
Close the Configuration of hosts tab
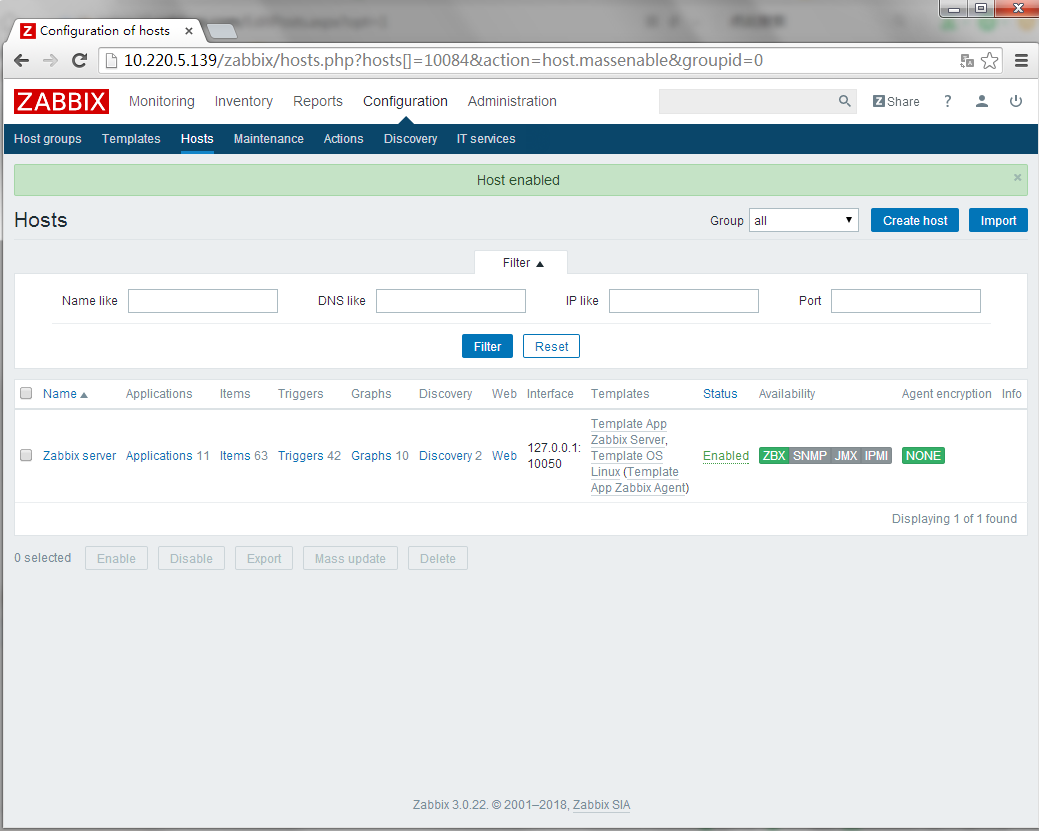tap(189, 30)
